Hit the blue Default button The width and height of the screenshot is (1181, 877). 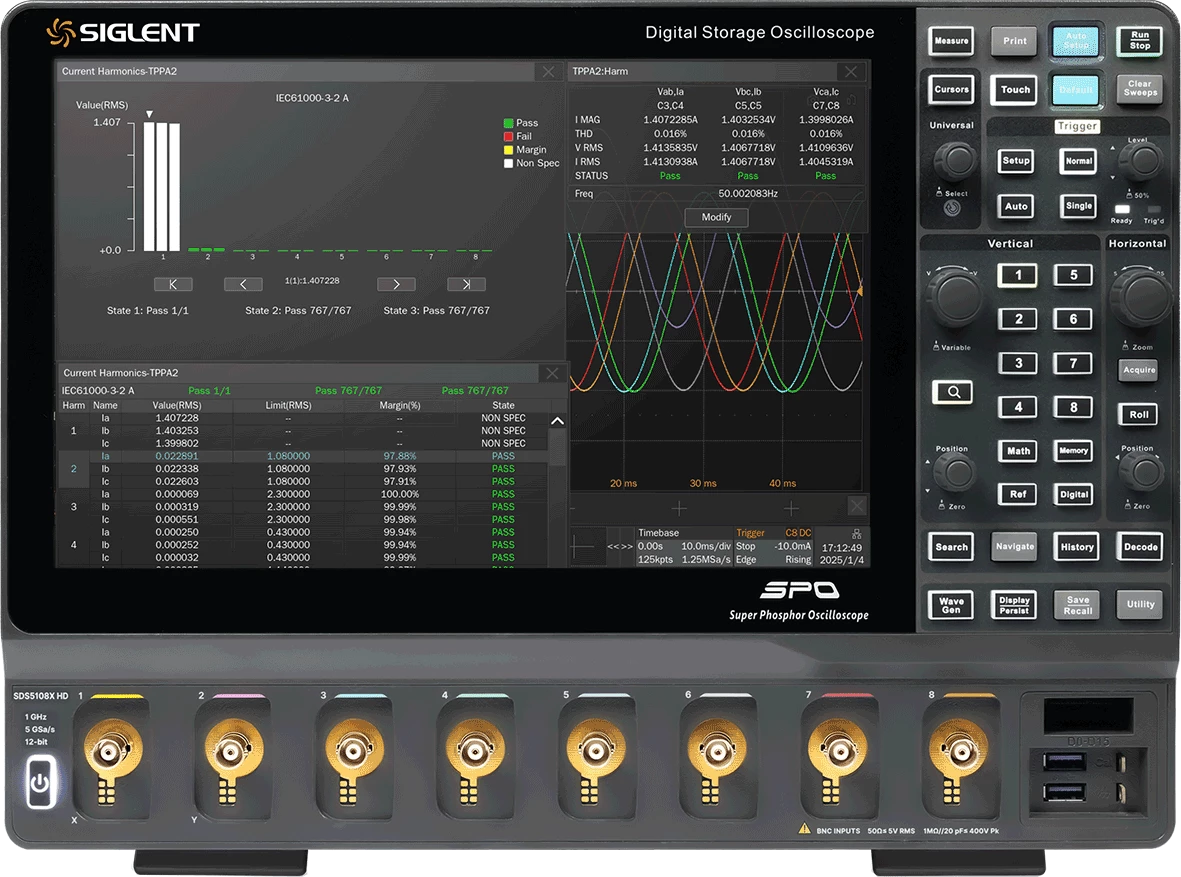click(x=1076, y=90)
